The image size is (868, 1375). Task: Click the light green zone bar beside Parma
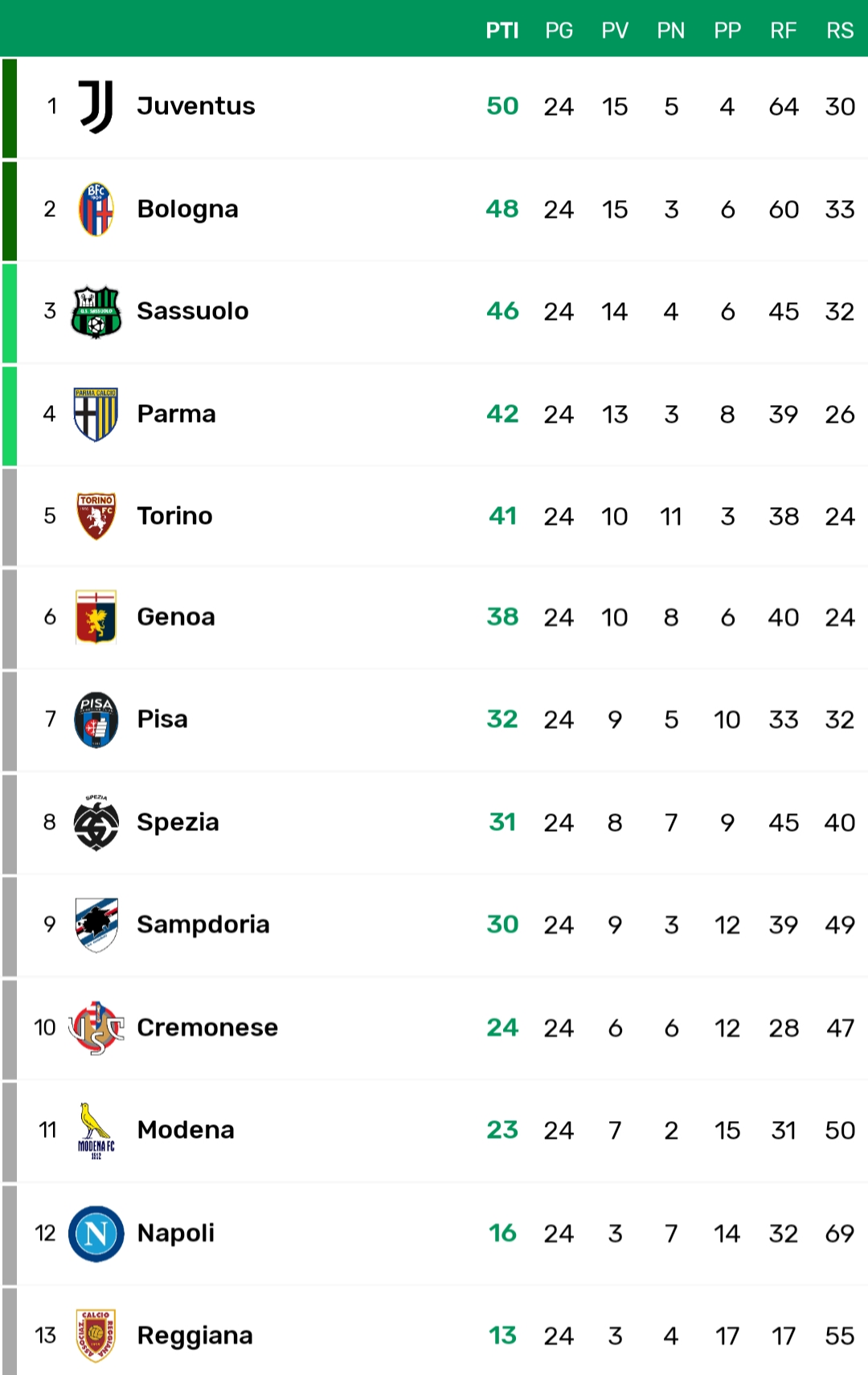[x=10, y=416]
